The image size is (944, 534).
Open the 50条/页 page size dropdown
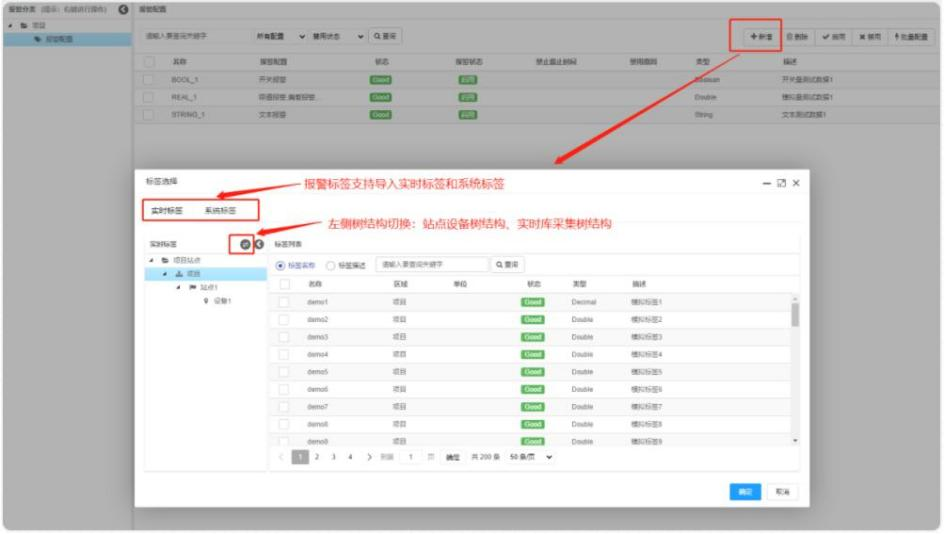[531, 457]
